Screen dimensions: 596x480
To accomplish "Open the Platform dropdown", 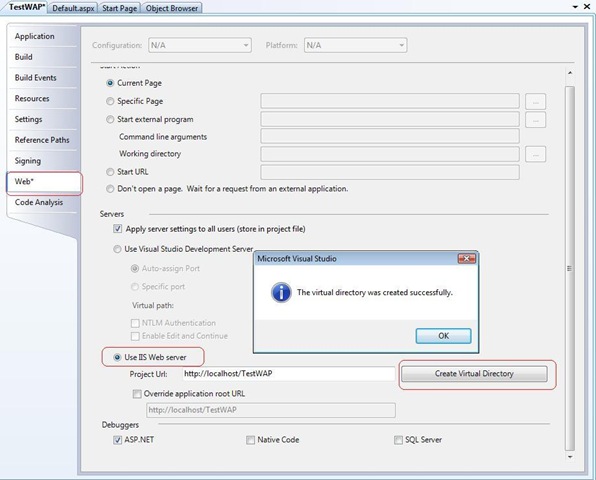I will coord(355,45).
